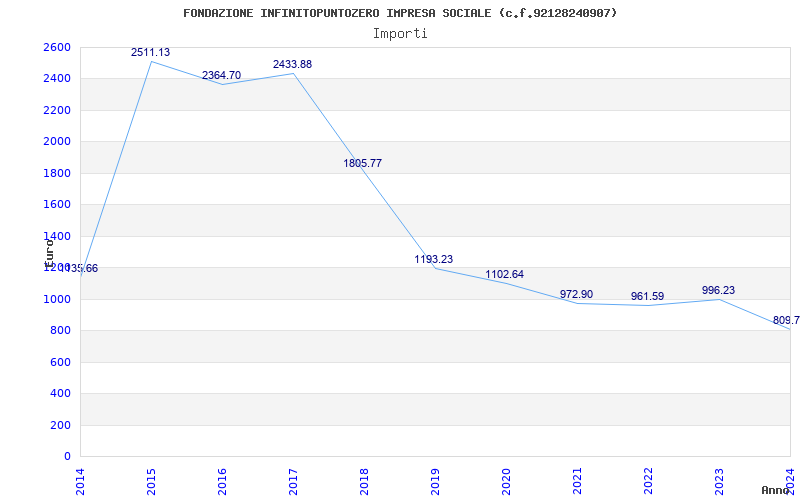Image resolution: width=800 pixels, height=500 pixels.
Task: Select the 1805.77 data label
Action: (362, 163)
